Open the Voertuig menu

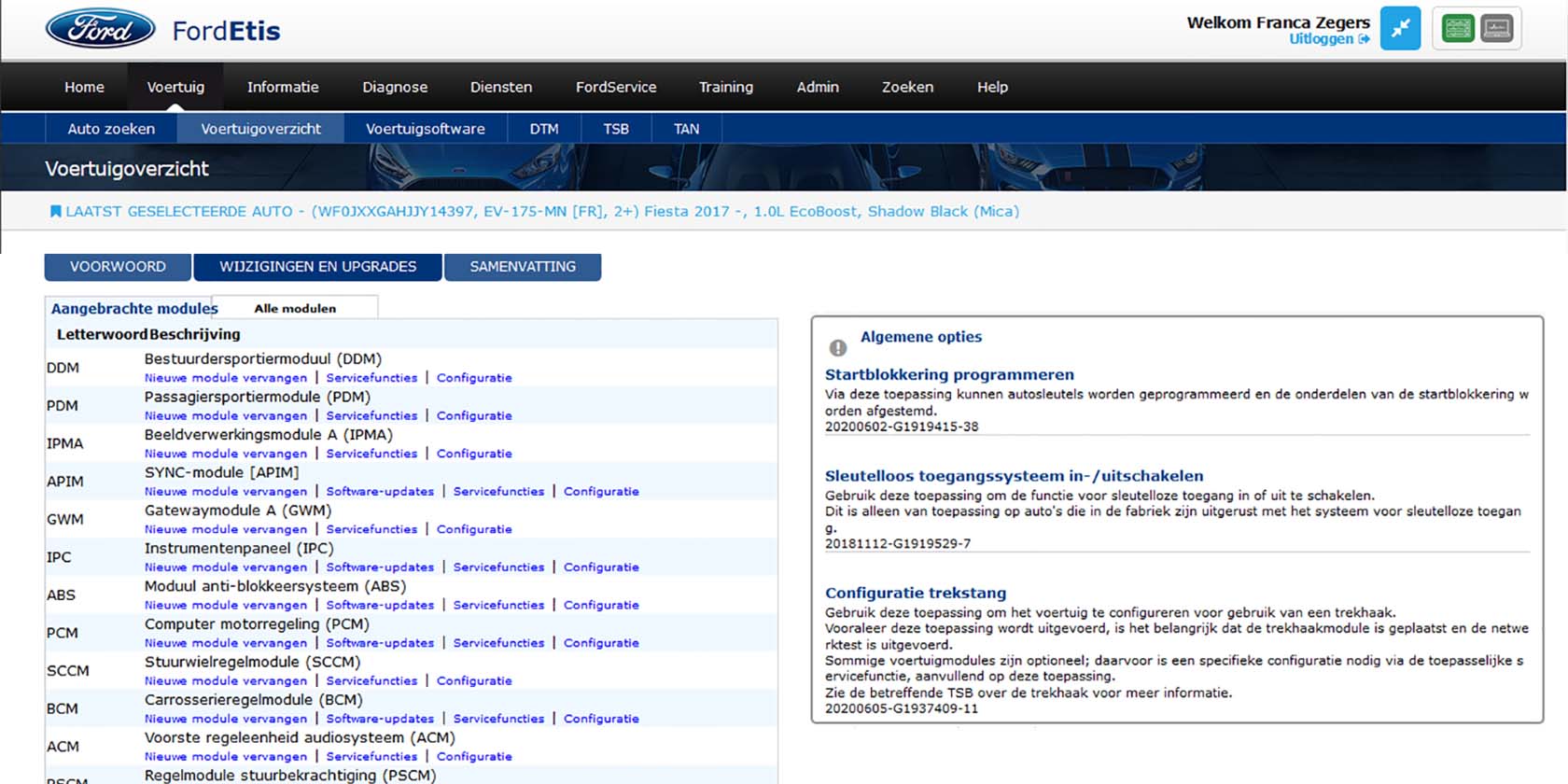tap(175, 87)
